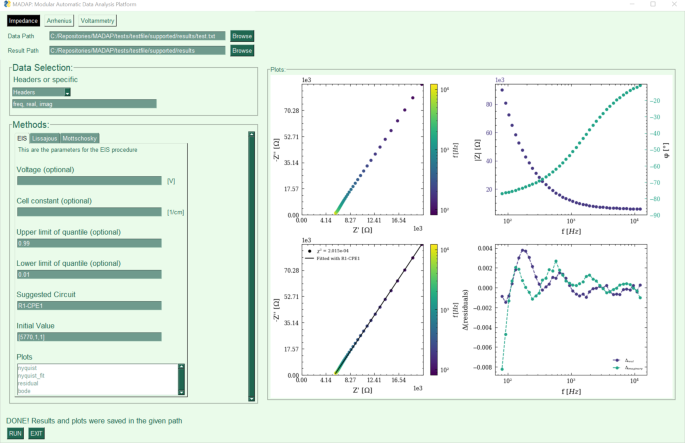Edit the Lower limit of quantile field

89,274
